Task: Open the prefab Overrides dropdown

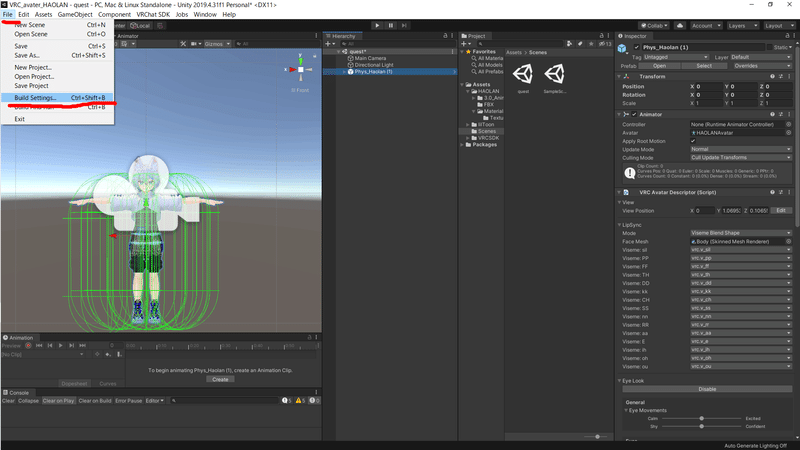Action: [x=762, y=66]
